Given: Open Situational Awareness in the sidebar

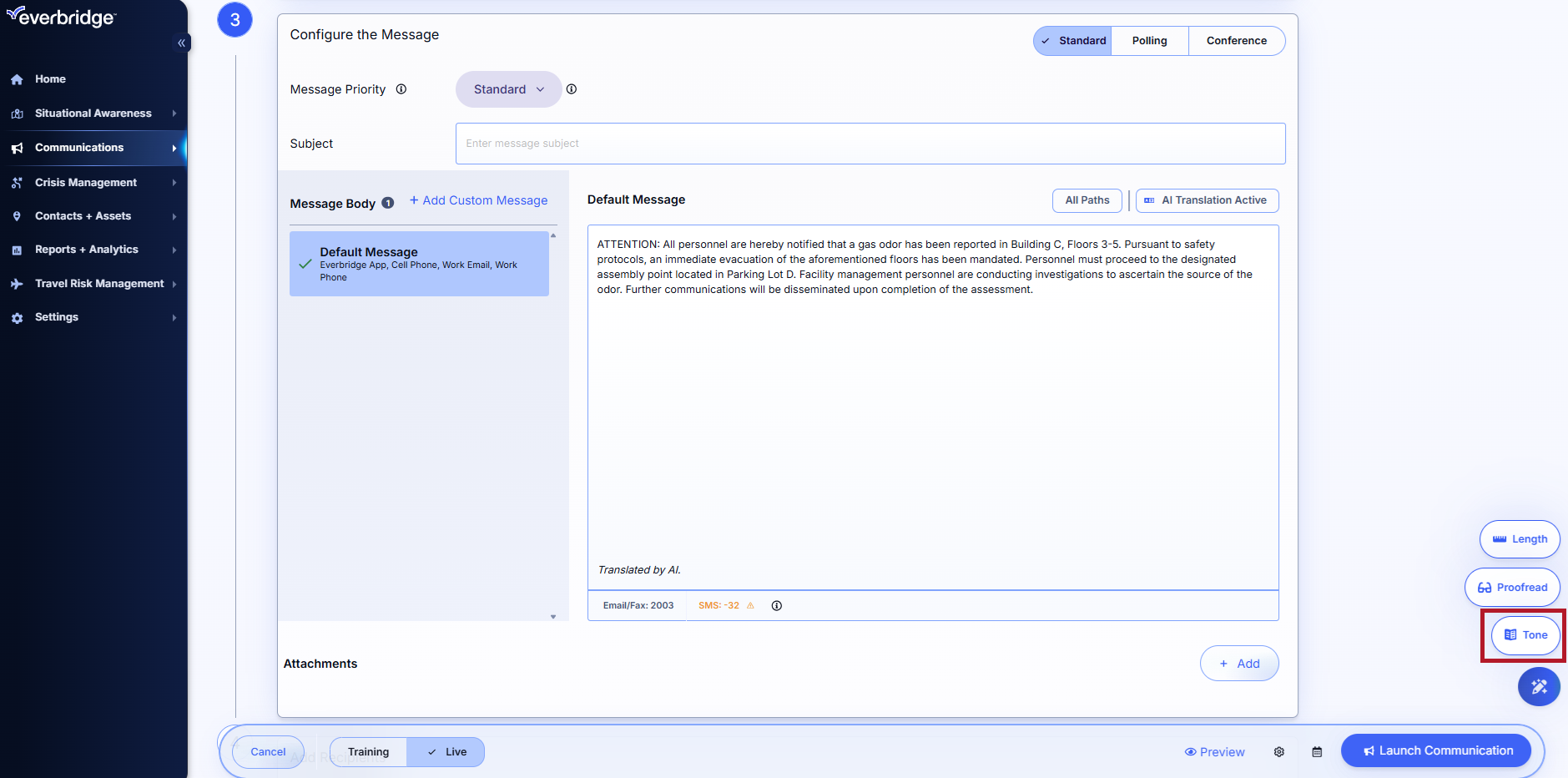Looking at the screenshot, I should [x=93, y=114].
